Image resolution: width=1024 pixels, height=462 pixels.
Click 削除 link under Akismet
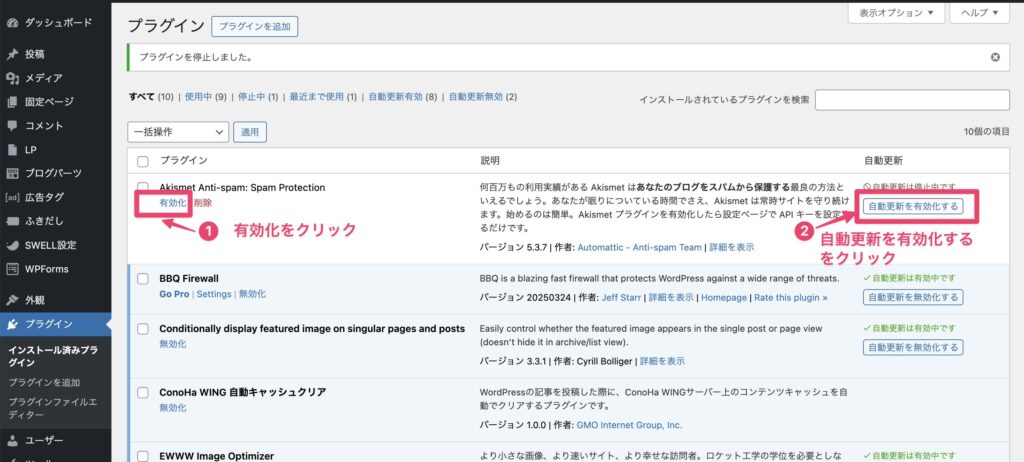click(x=202, y=203)
